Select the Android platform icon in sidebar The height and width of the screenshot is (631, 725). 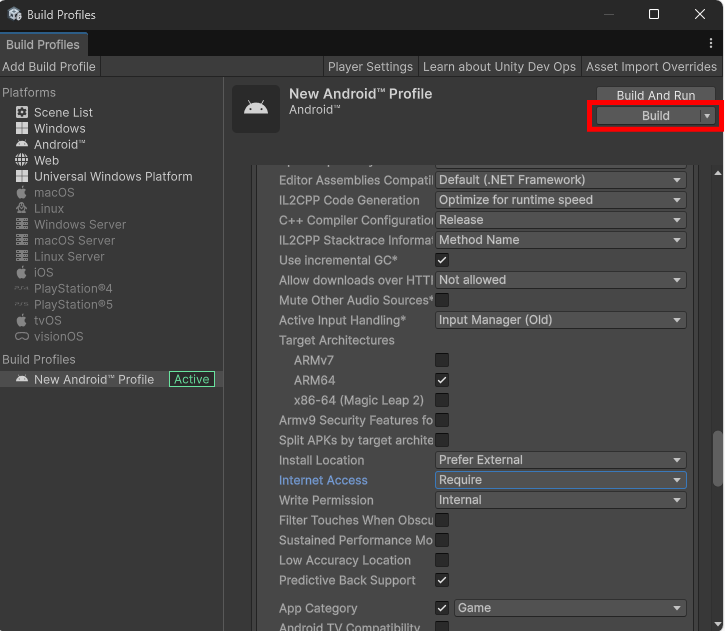tap(22, 145)
